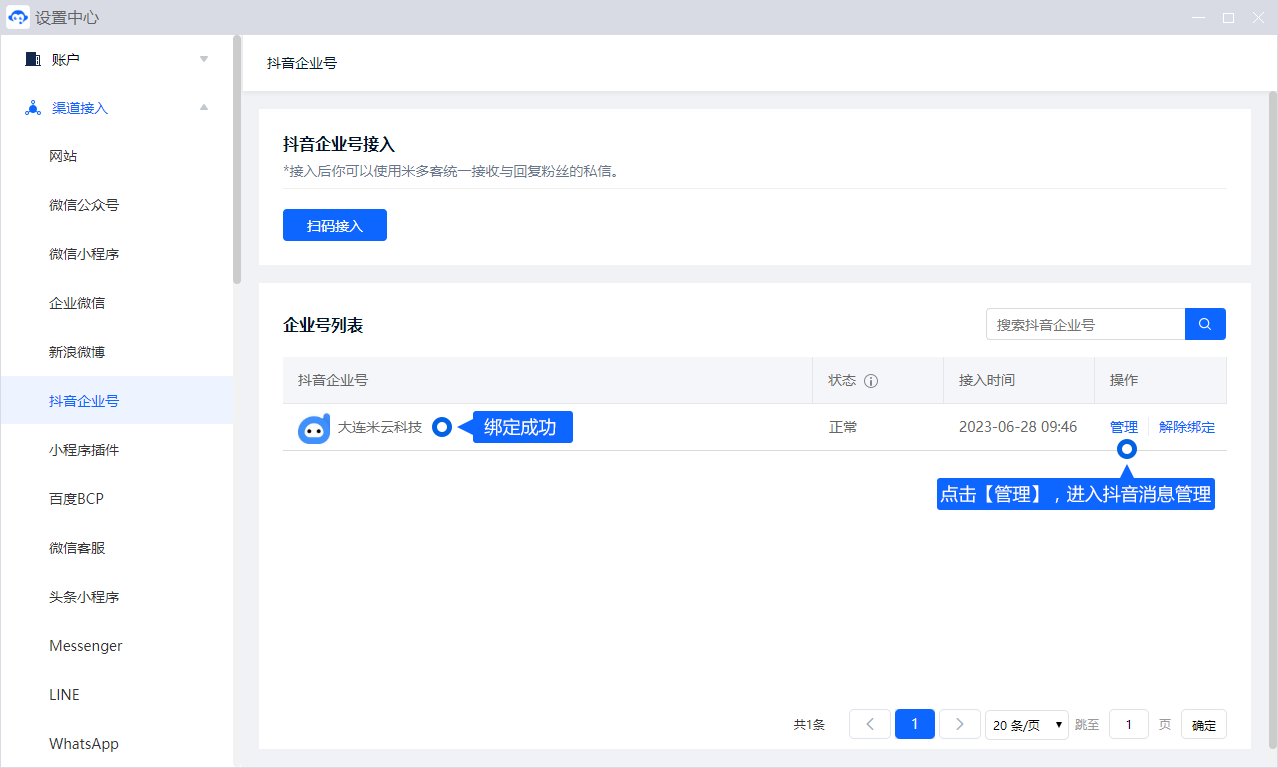Click the 企业号列表 heading
The height and width of the screenshot is (768, 1278).
[x=323, y=325]
